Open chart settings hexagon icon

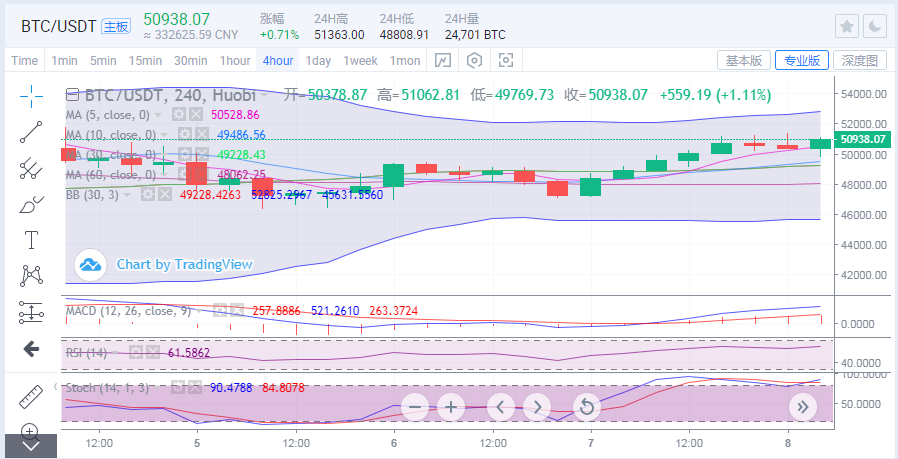(x=474, y=60)
